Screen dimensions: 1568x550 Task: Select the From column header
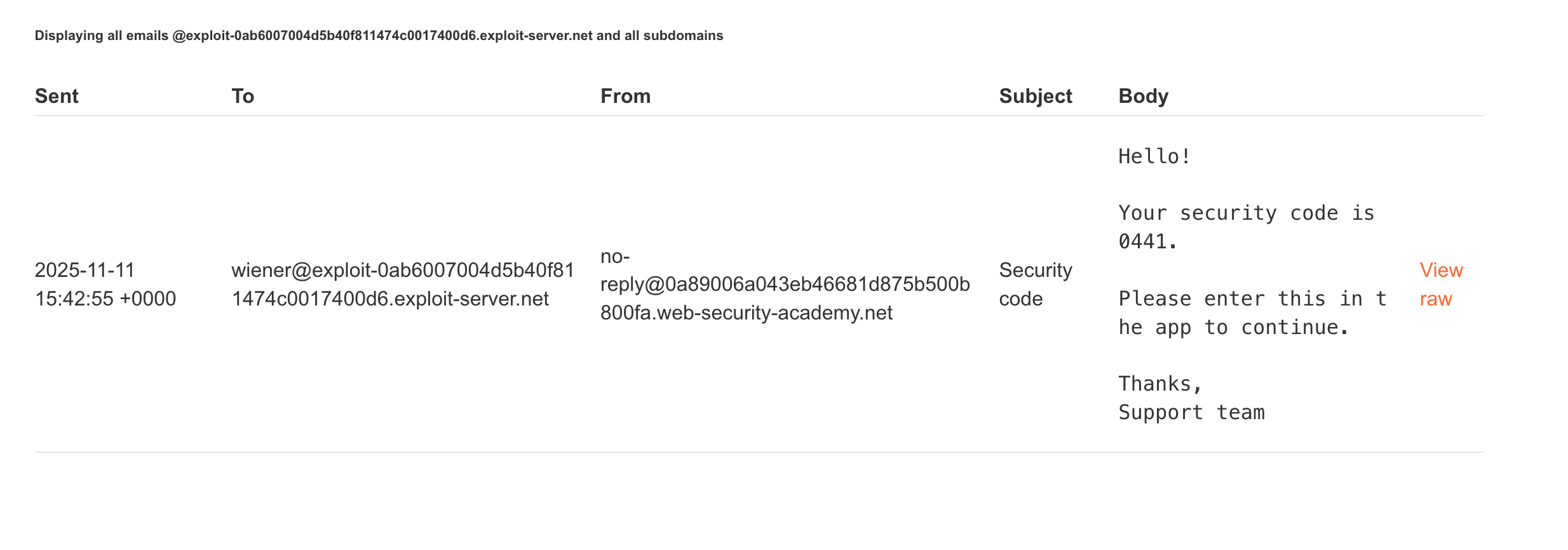point(625,96)
